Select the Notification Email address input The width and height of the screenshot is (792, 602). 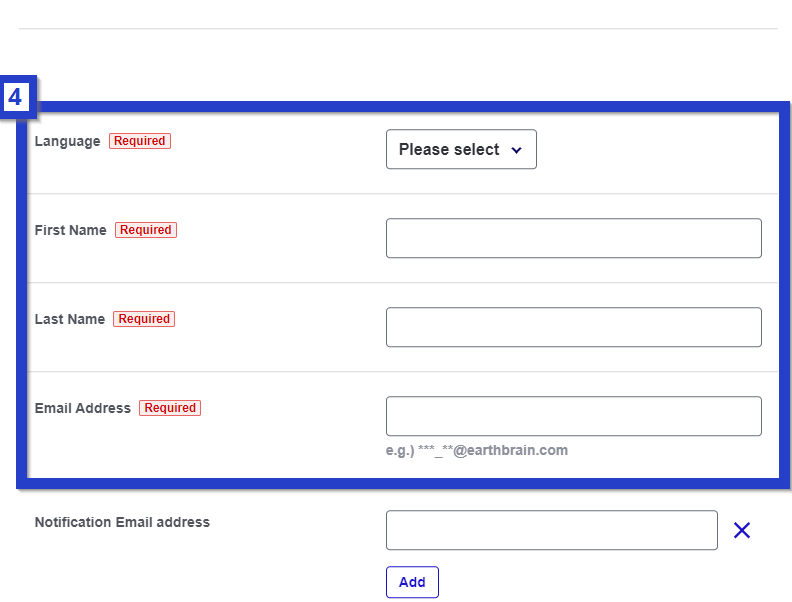tap(551, 530)
